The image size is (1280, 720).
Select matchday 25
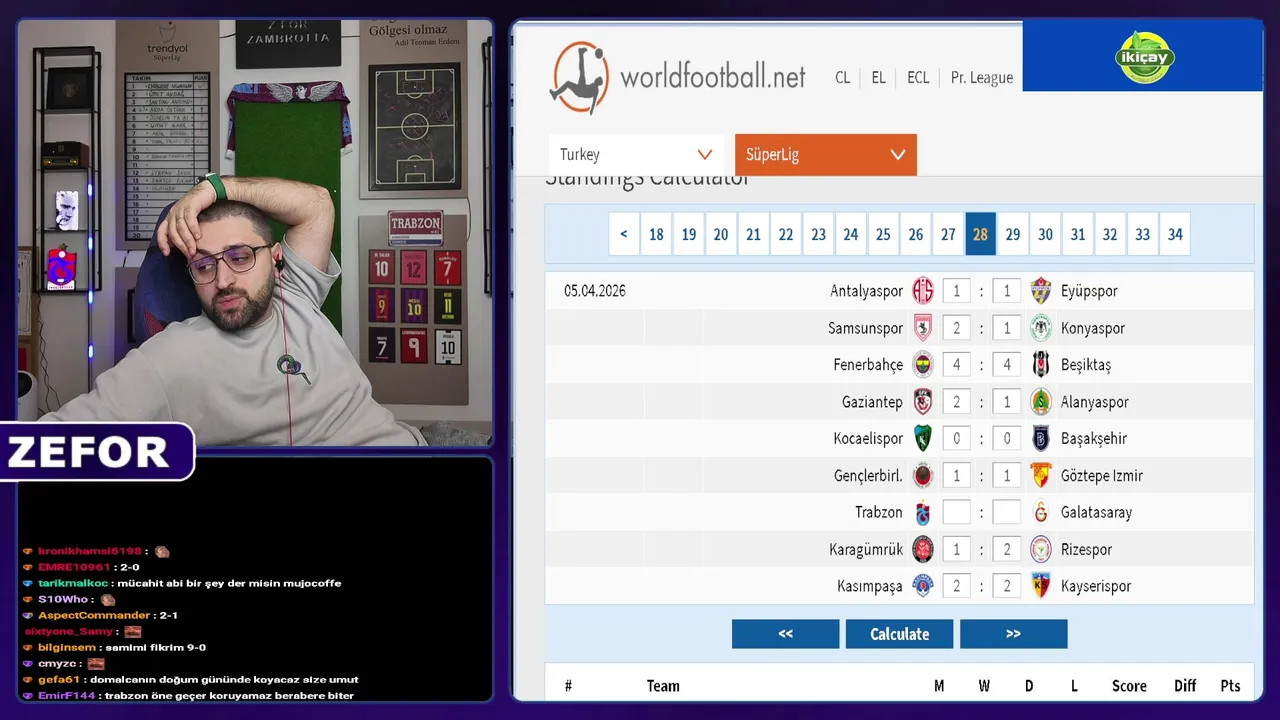pyautogui.click(x=883, y=234)
